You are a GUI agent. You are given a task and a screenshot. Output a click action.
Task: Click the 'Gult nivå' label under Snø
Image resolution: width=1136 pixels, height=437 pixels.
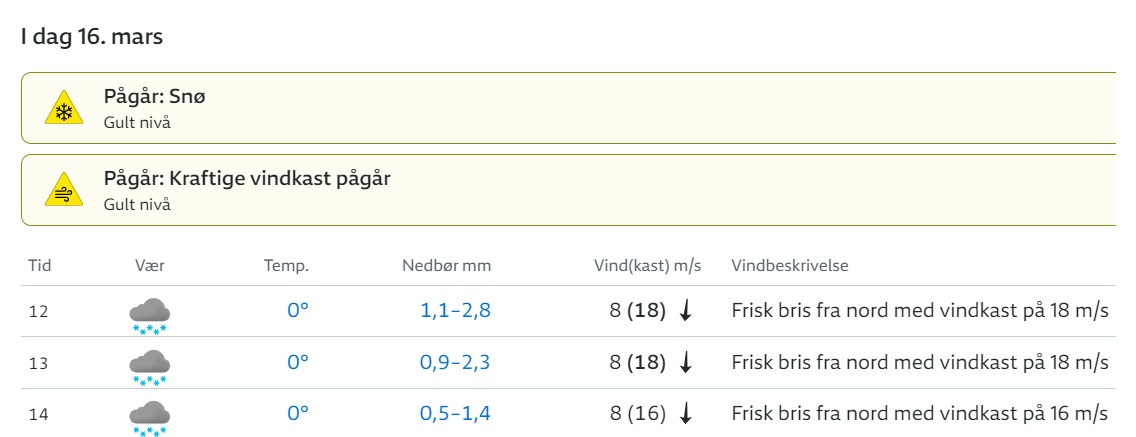[138, 122]
